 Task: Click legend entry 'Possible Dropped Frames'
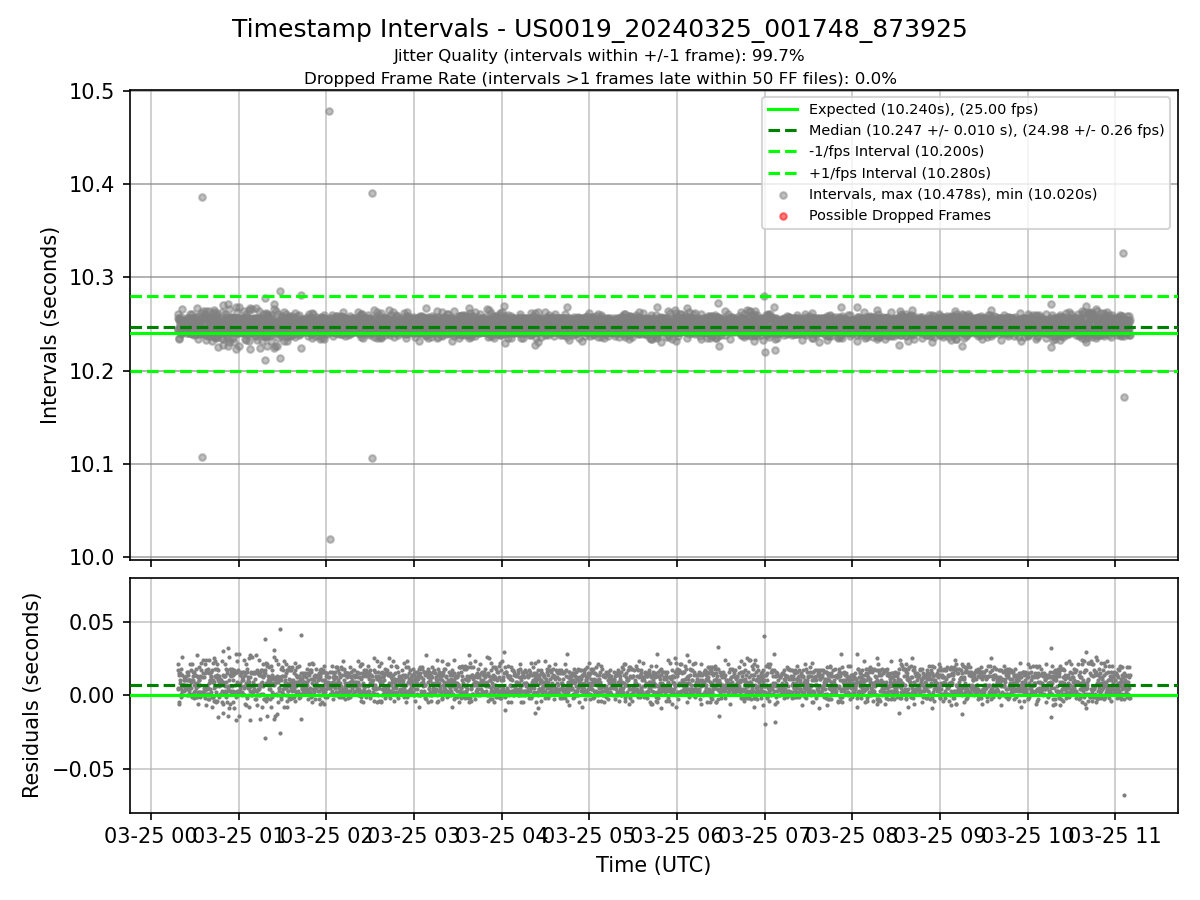click(x=900, y=215)
